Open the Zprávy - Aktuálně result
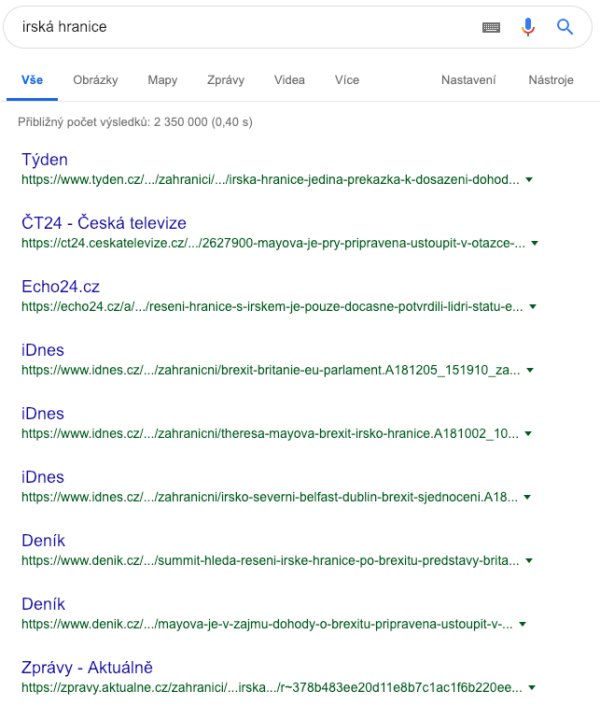The width and height of the screenshot is (600, 705). [87, 667]
